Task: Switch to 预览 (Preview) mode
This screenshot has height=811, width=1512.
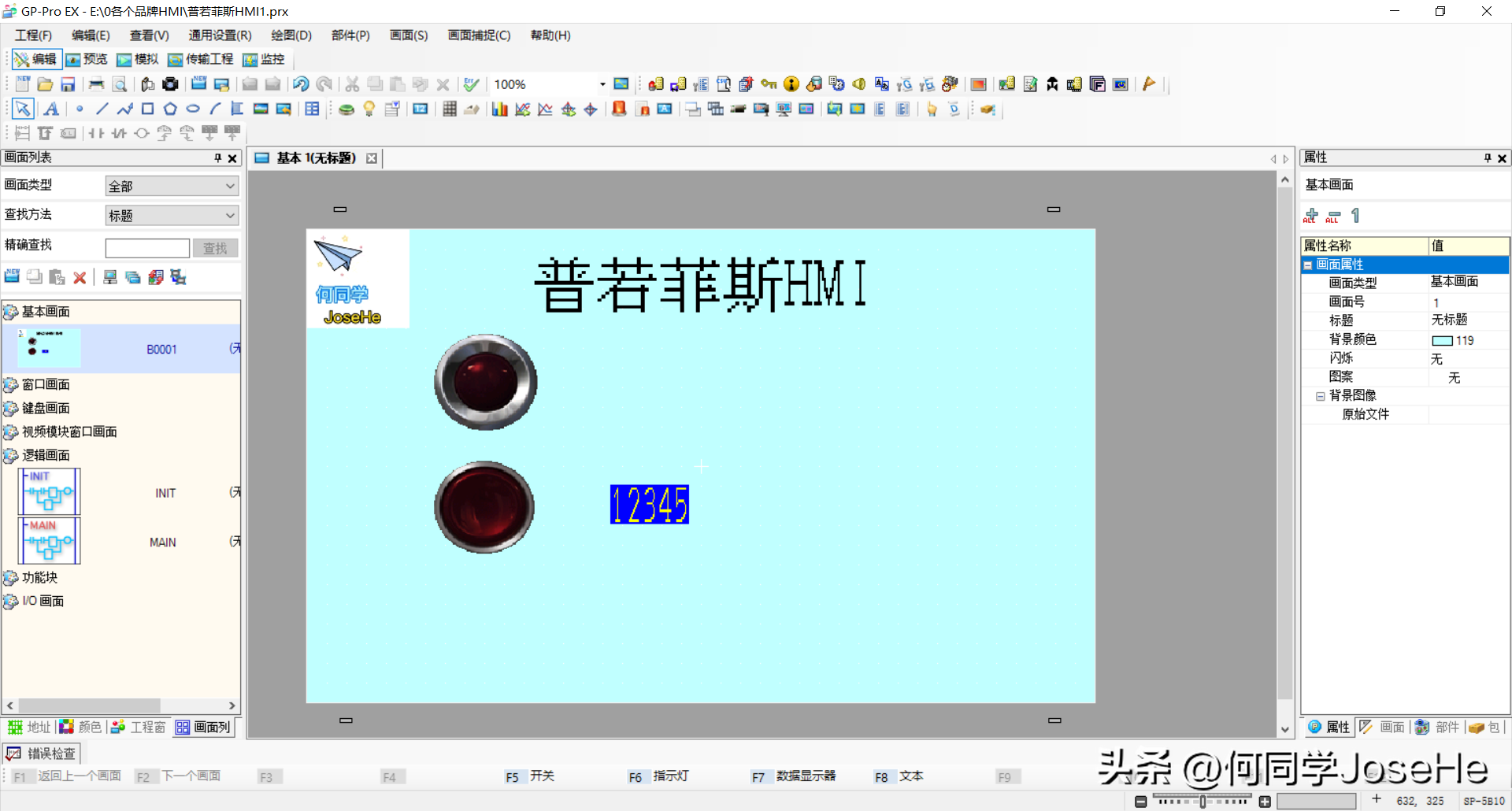Action: [87, 60]
